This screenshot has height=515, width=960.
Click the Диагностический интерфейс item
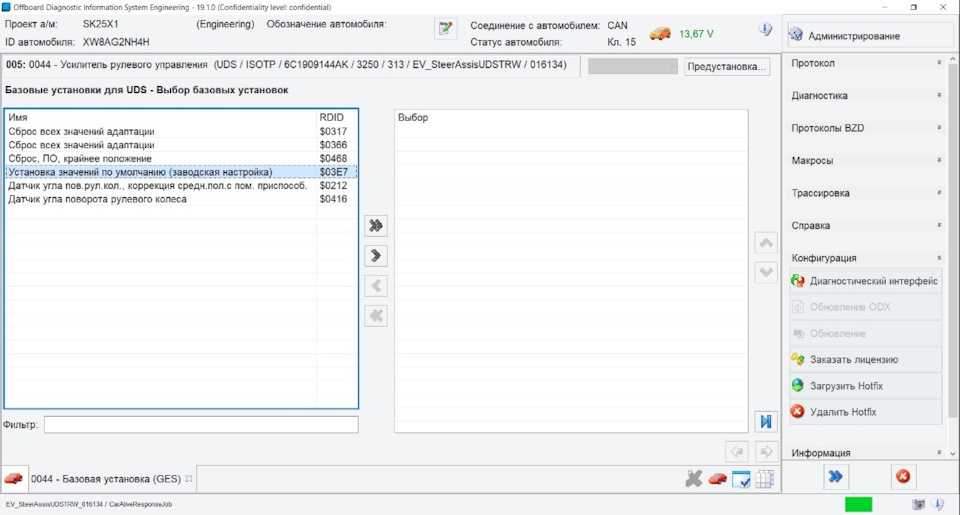point(866,281)
